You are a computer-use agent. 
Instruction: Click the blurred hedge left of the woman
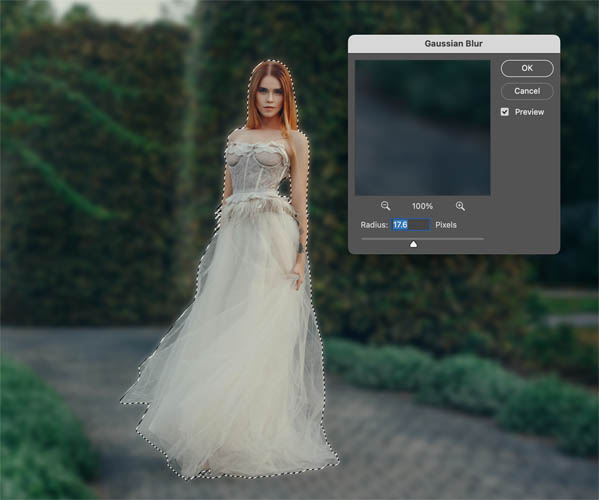coord(96,172)
